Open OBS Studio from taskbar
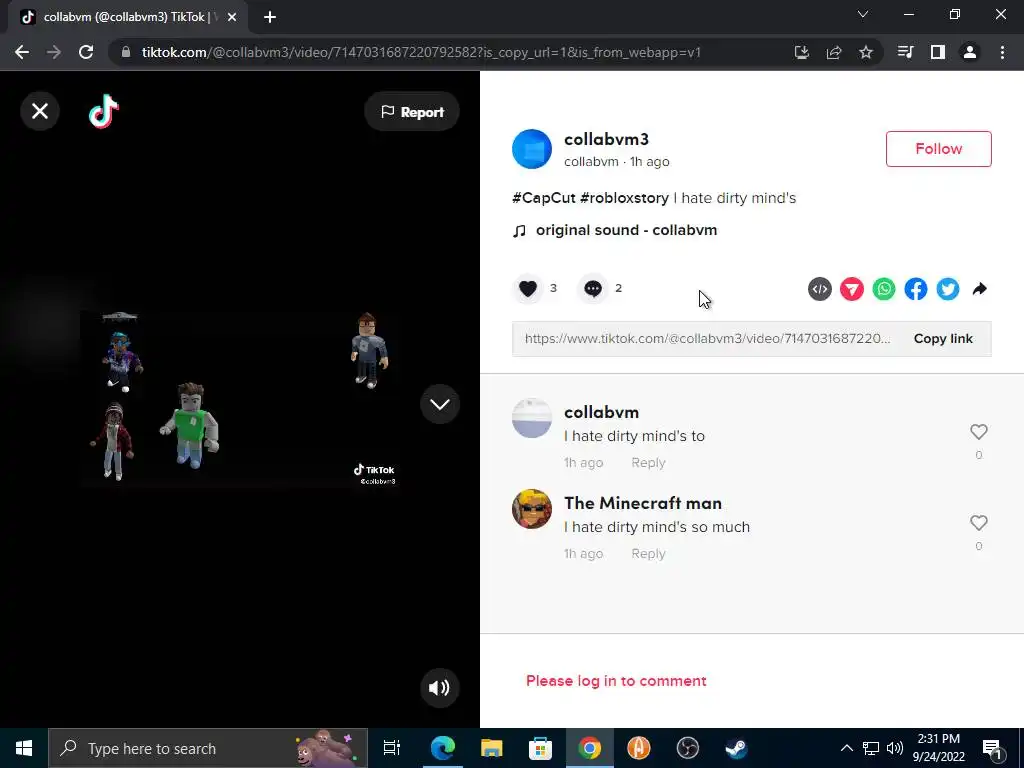The height and width of the screenshot is (768, 1024). click(687, 748)
